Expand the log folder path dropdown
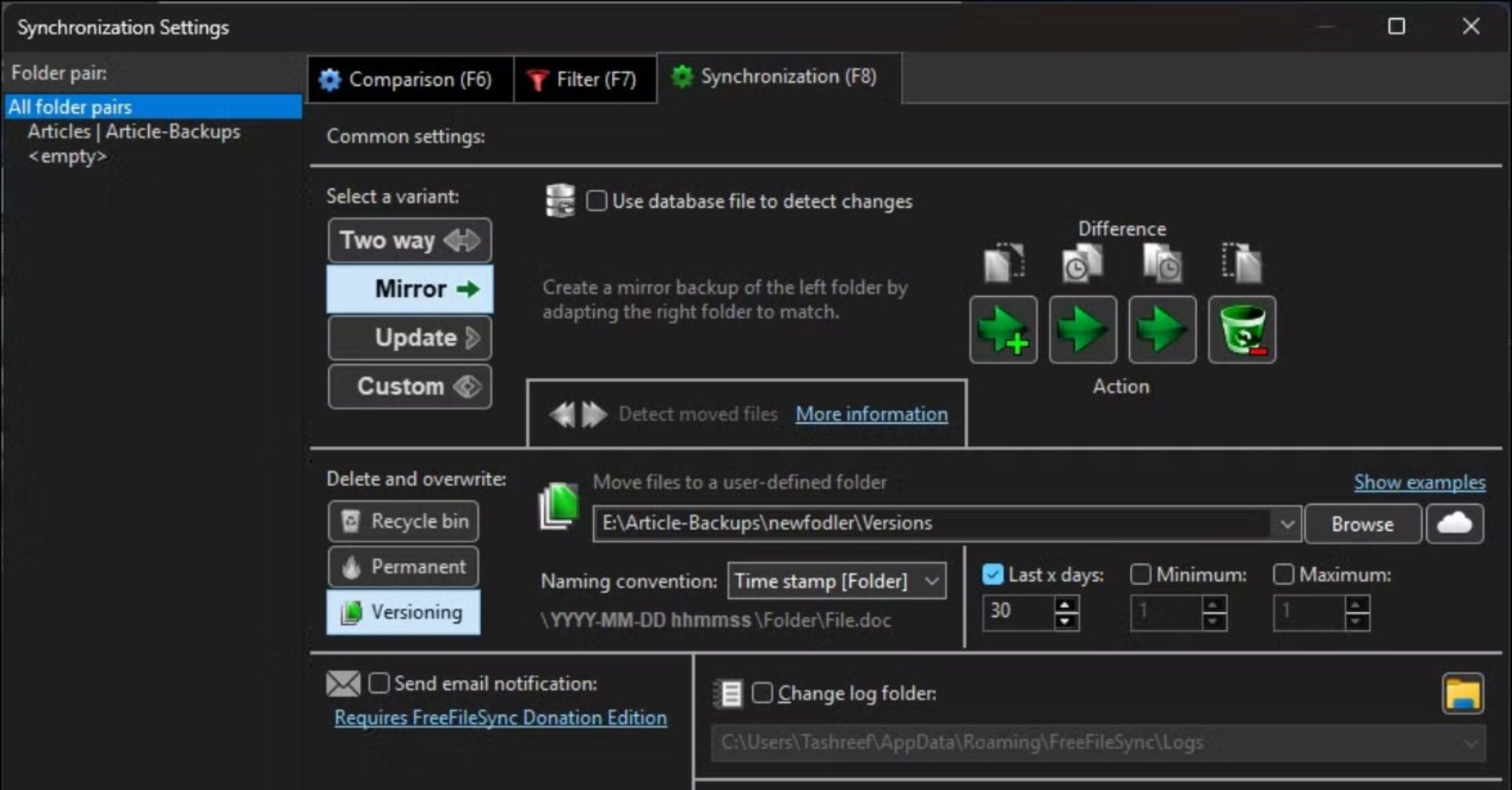Screen dimensions: 1512x790 [1470, 743]
